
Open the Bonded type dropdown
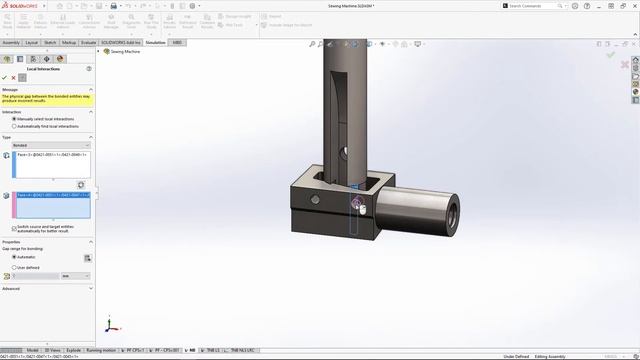coord(51,145)
